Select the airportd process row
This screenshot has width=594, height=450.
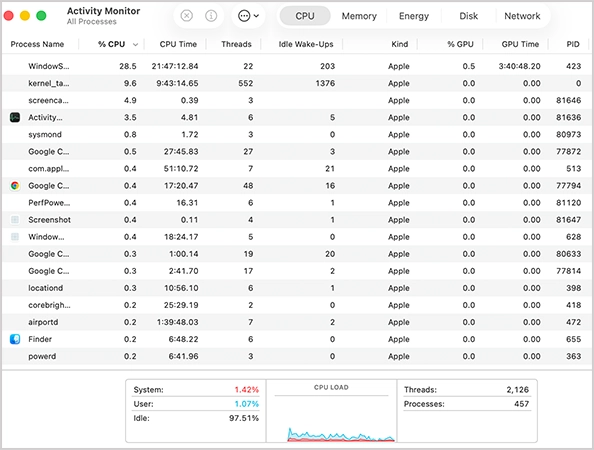[297, 322]
